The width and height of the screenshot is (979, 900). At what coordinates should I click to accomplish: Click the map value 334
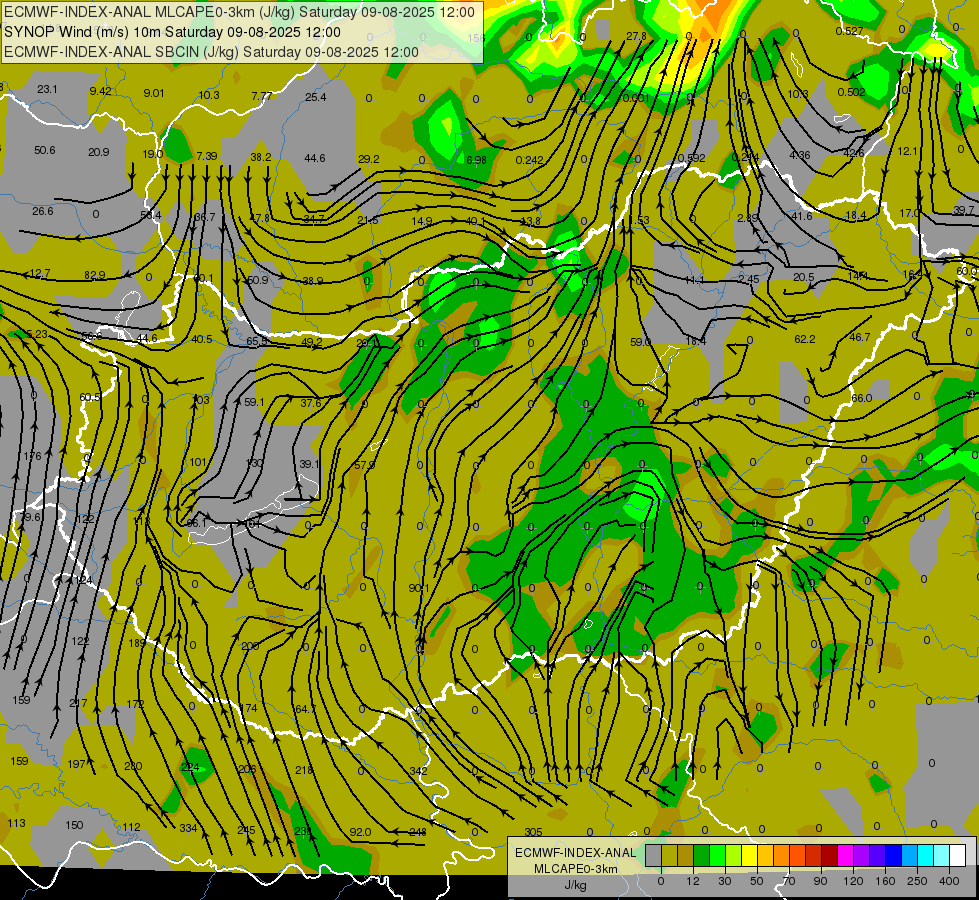tap(188, 828)
